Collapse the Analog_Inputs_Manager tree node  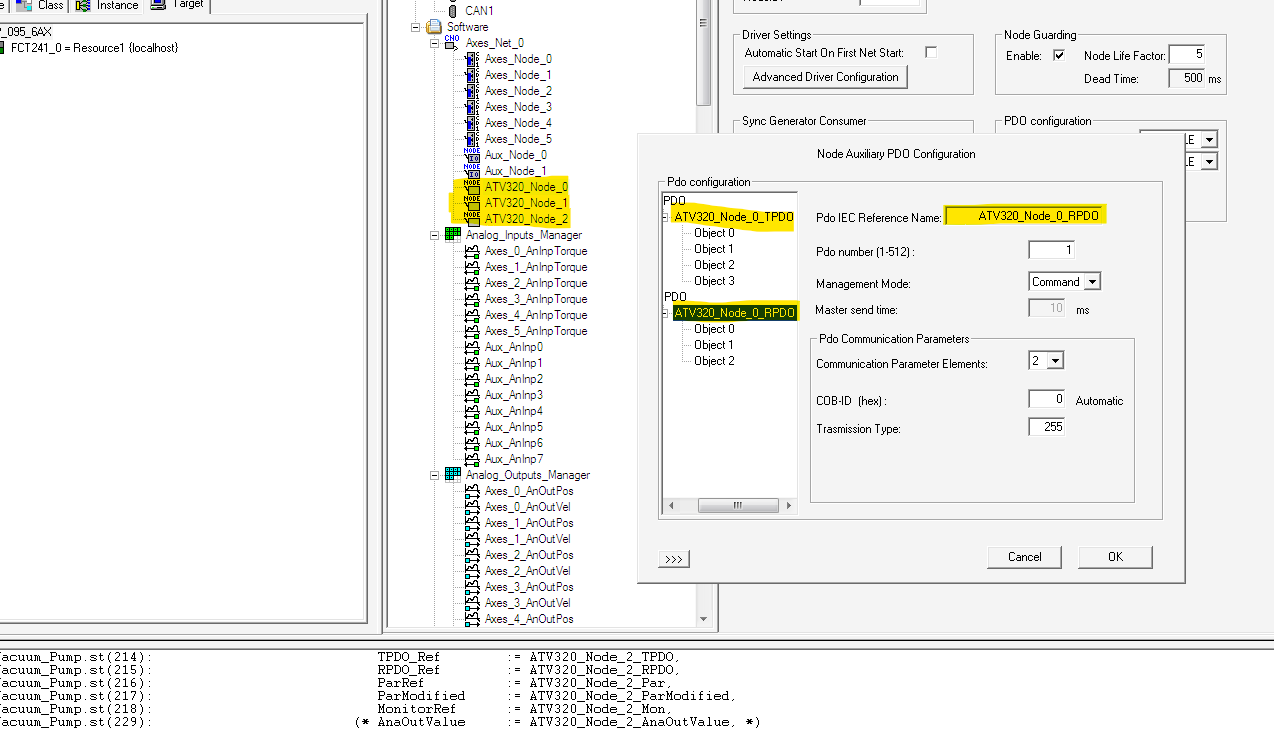[x=434, y=235]
